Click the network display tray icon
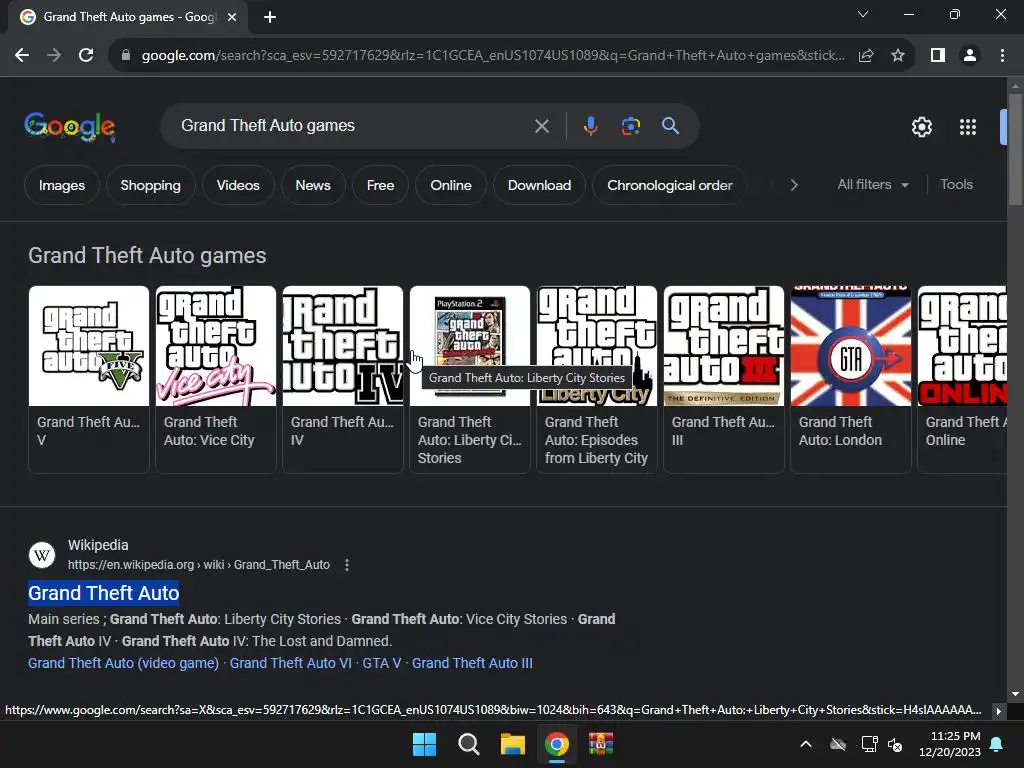Image resolution: width=1024 pixels, height=768 pixels. [x=869, y=744]
